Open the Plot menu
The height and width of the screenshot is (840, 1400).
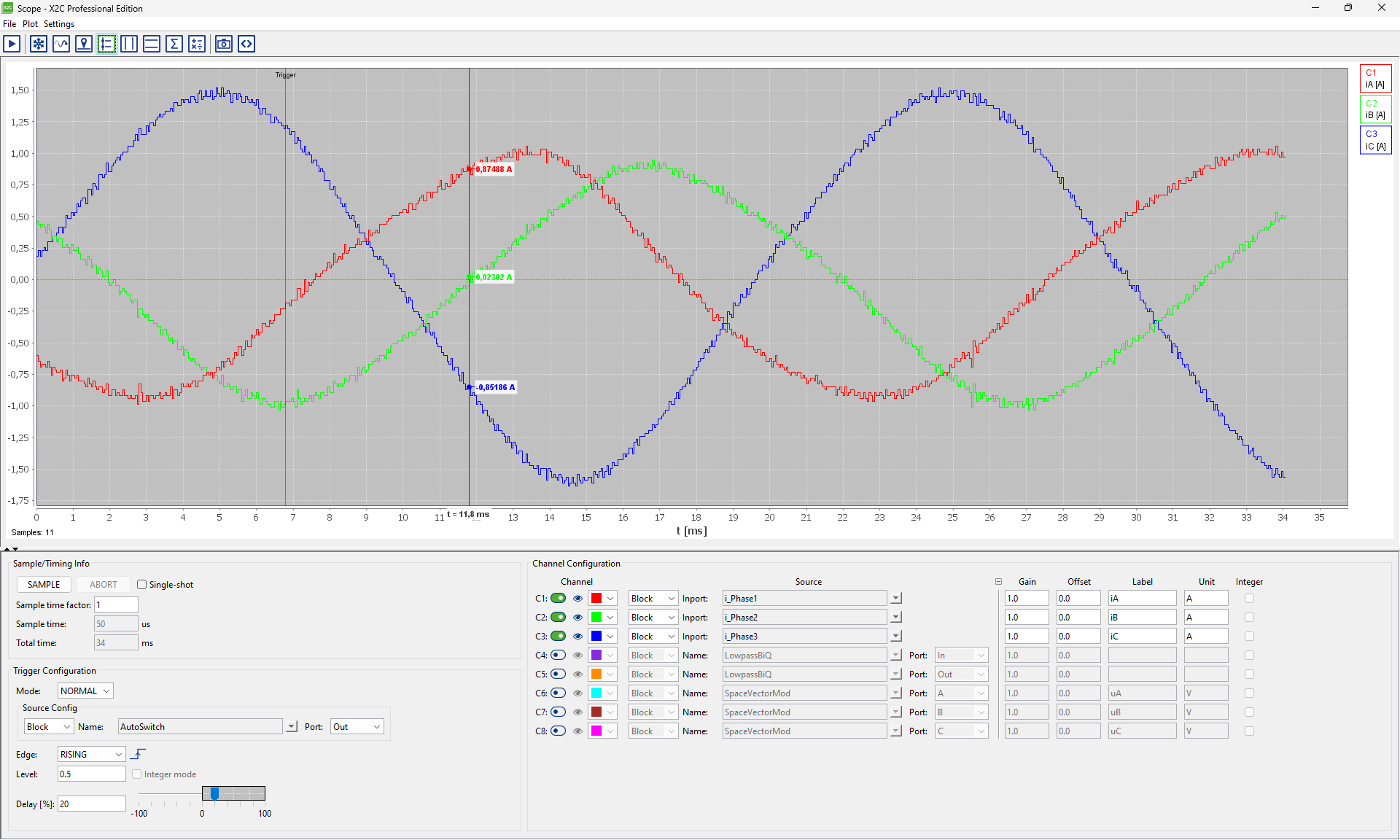point(30,24)
